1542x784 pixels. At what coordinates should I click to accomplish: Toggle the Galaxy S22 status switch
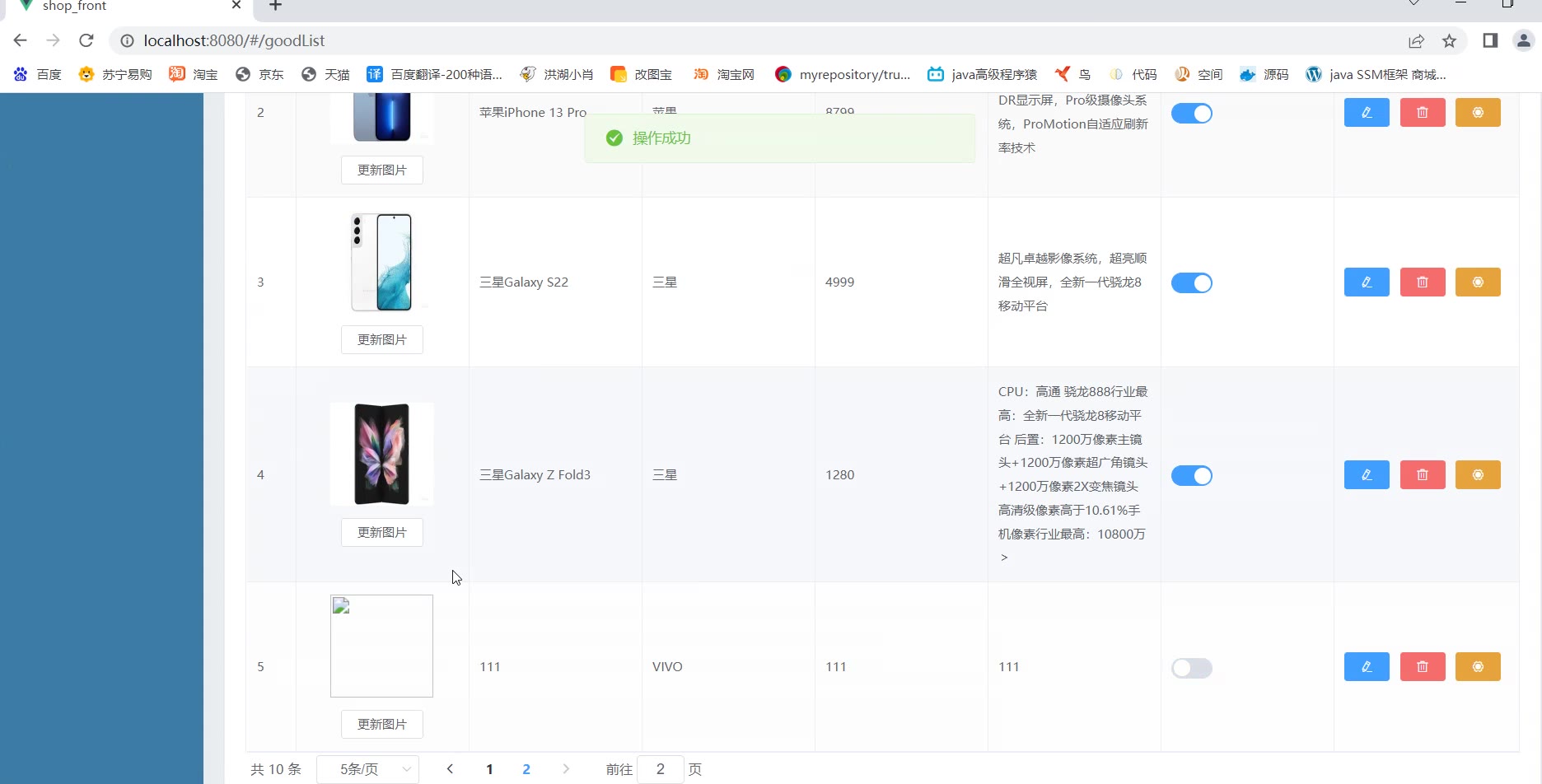tap(1192, 283)
